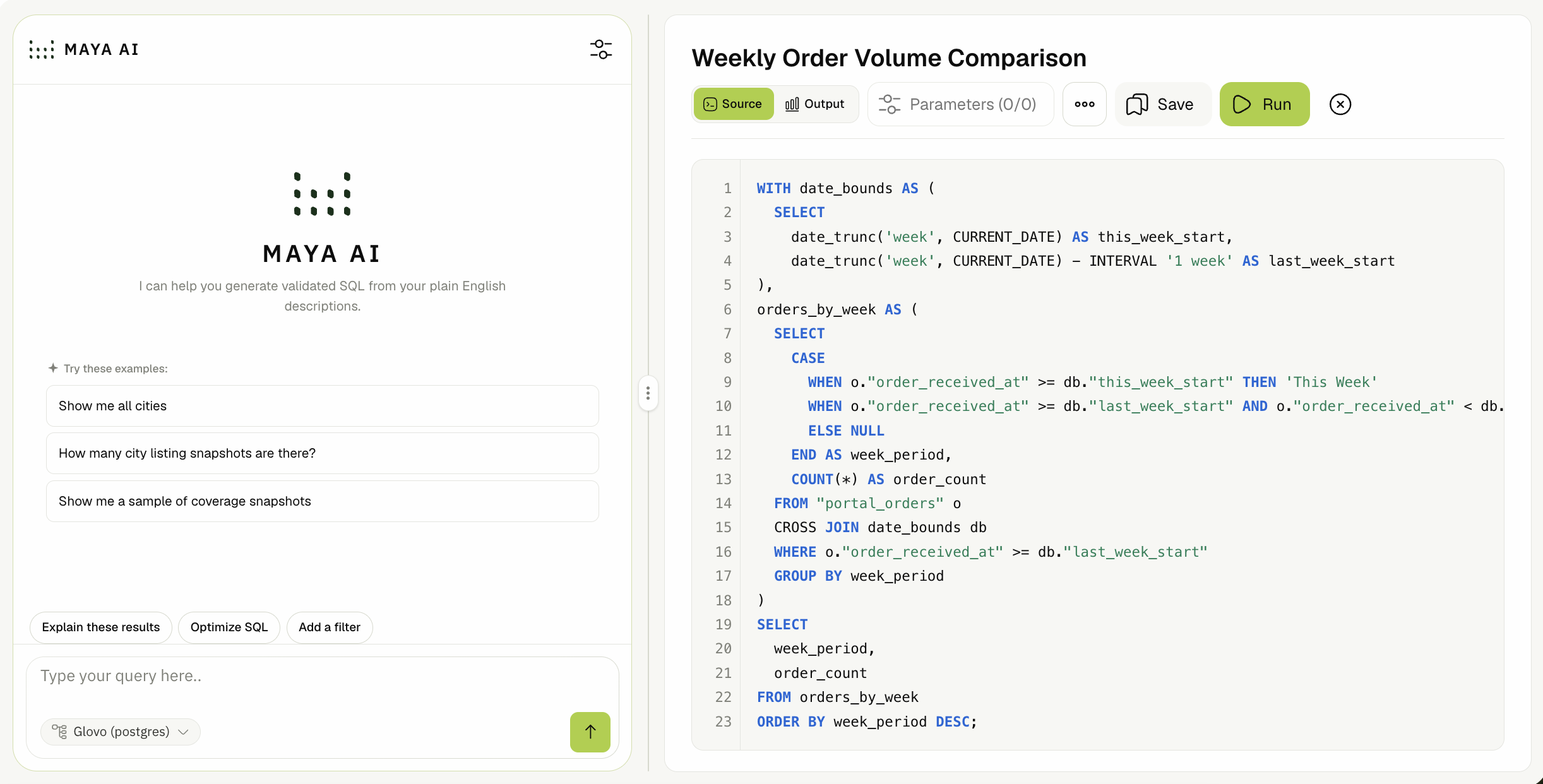Click code line 1 'WITH date_bounds AS ('
Screen dimensions: 1543x784
[845, 189]
